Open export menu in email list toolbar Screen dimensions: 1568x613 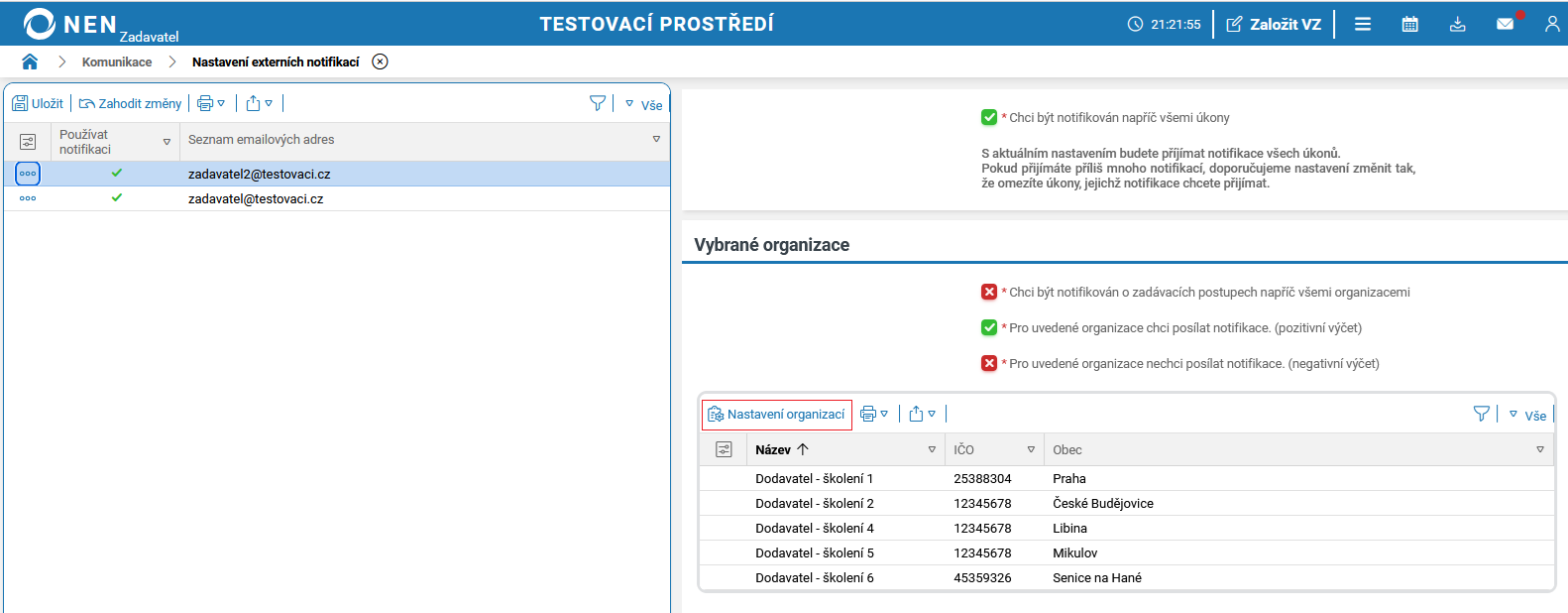click(259, 103)
